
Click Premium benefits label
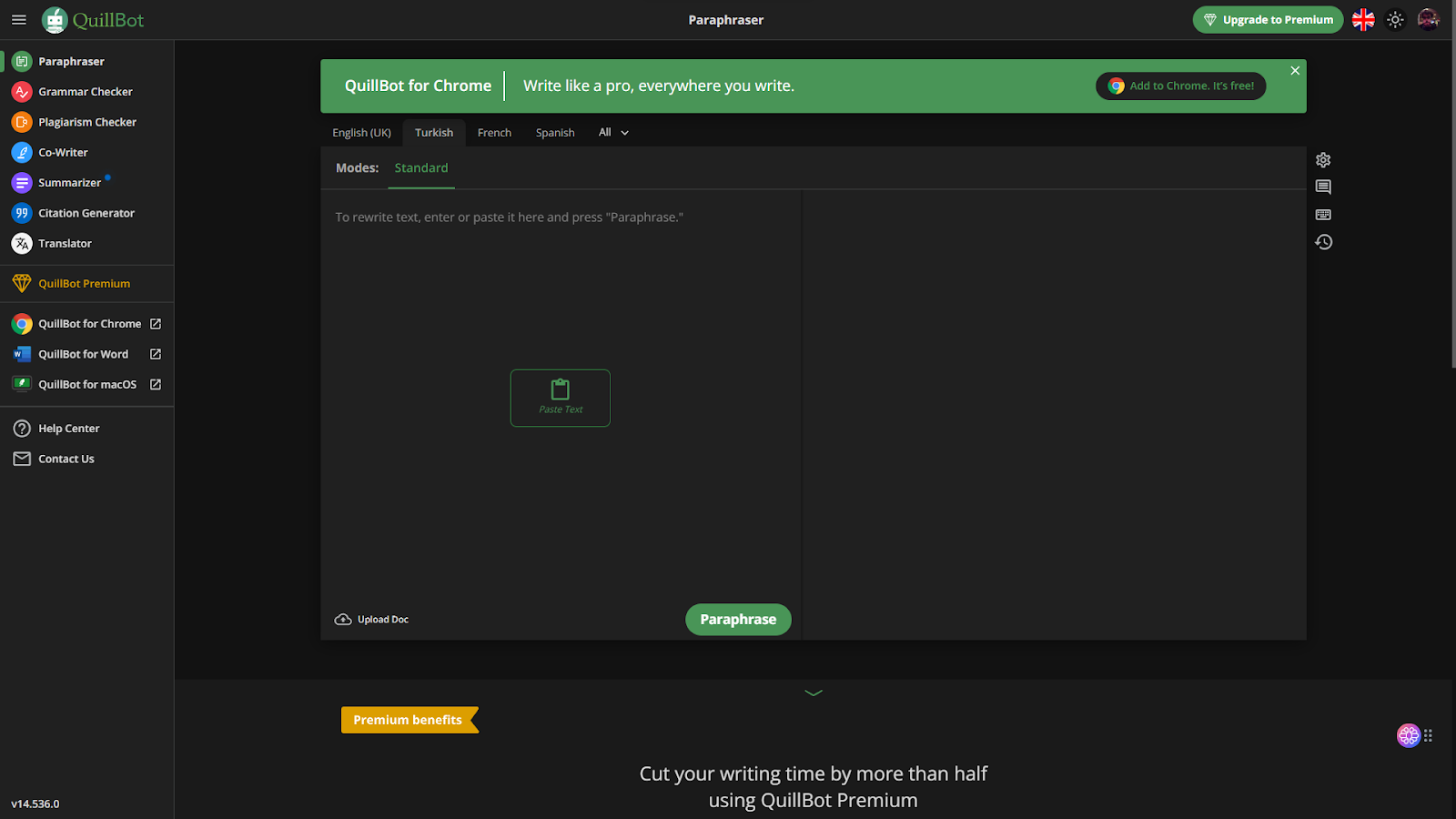coord(409,720)
